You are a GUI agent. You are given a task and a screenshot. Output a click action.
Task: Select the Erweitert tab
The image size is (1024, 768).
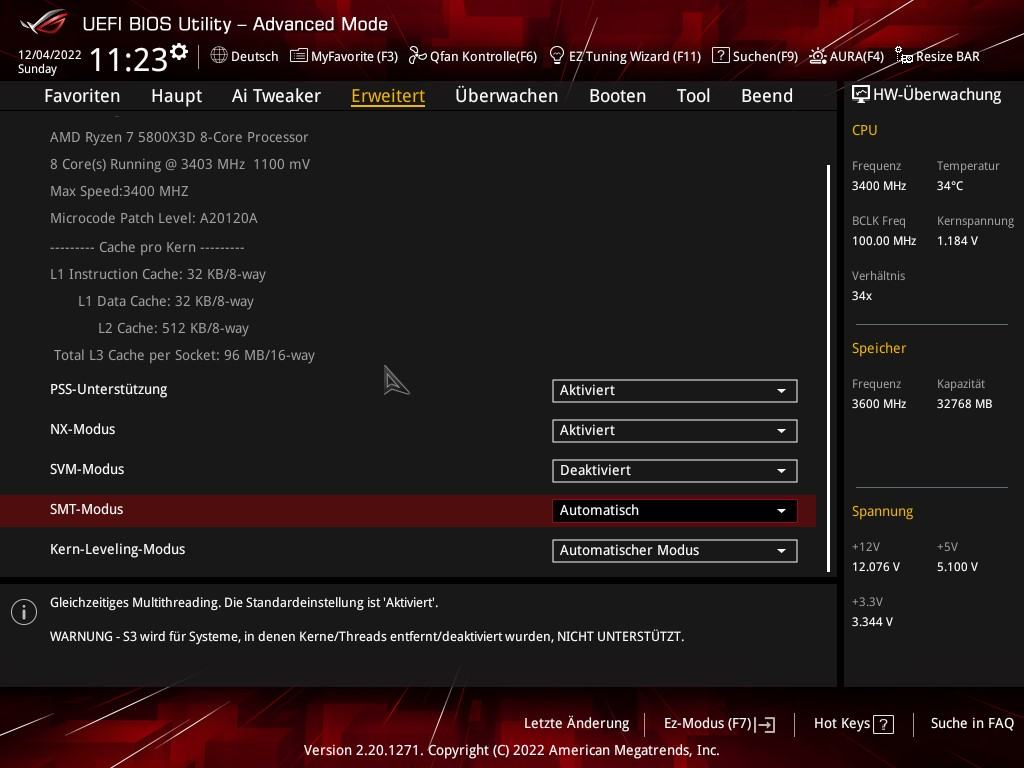click(388, 95)
